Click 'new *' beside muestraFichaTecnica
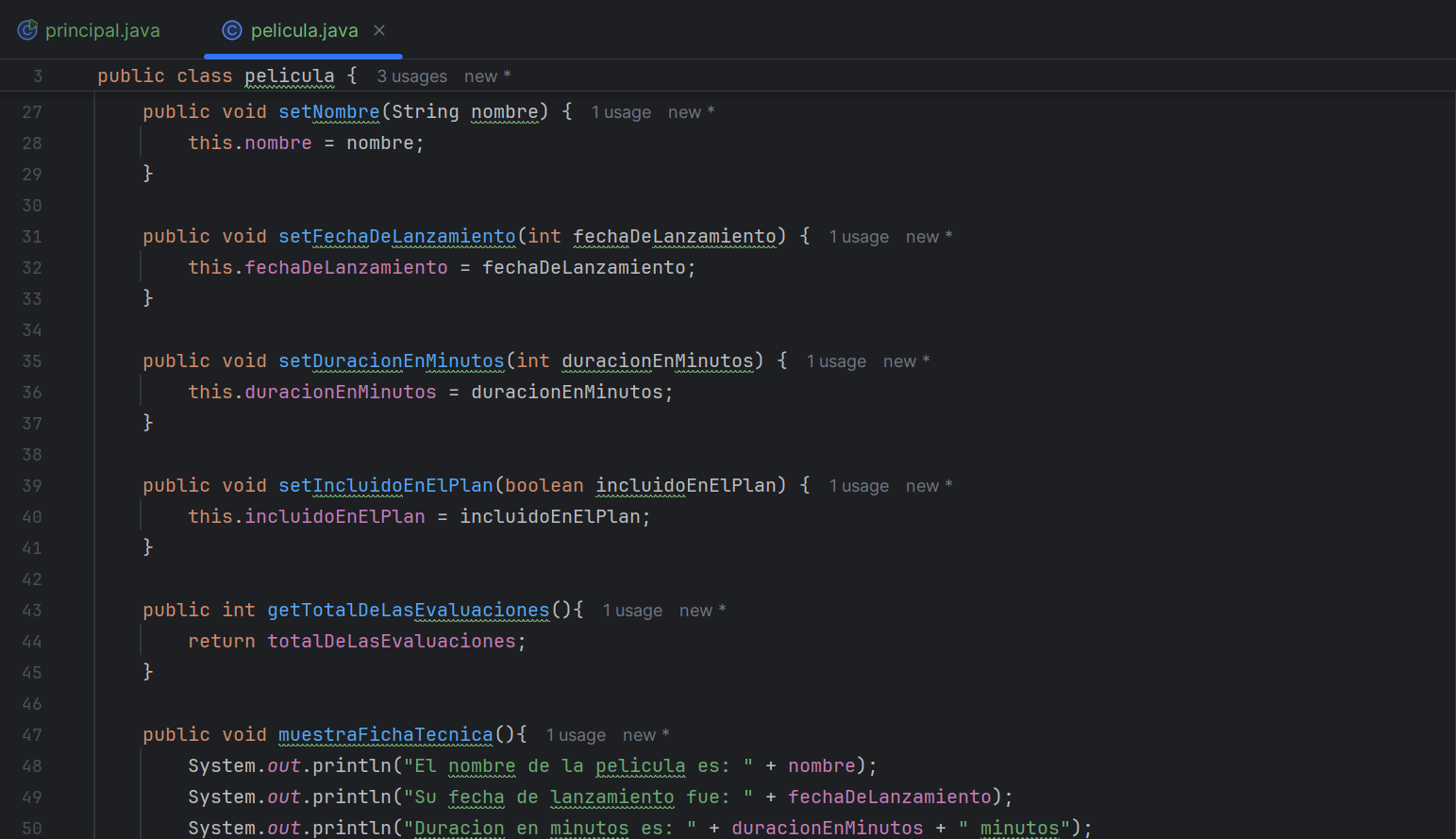 point(646,735)
